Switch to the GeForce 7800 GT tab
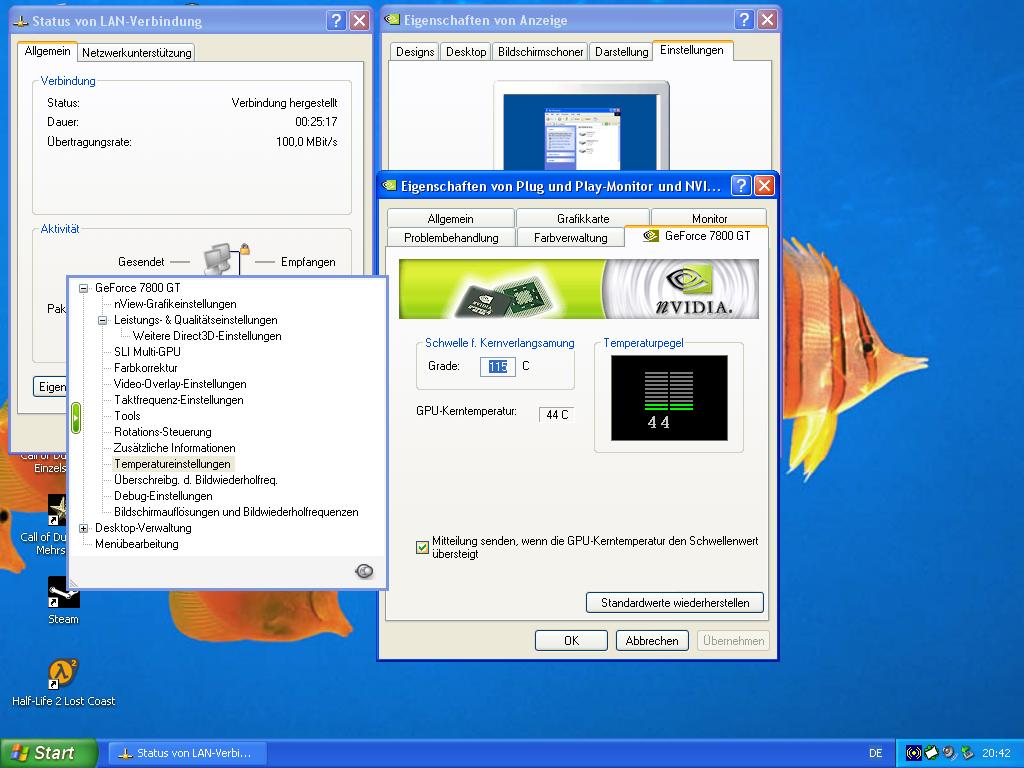Viewport: 1024px width, 768px height. pos(696,236)
